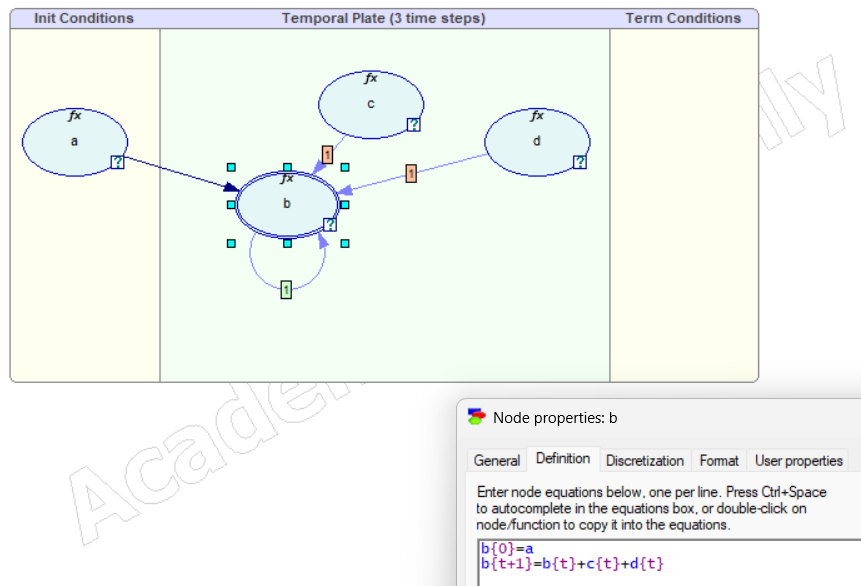The height and width of the screenshot is (586, 861).
Task: Click the fx icon on node d
Action: coord(537,116)
